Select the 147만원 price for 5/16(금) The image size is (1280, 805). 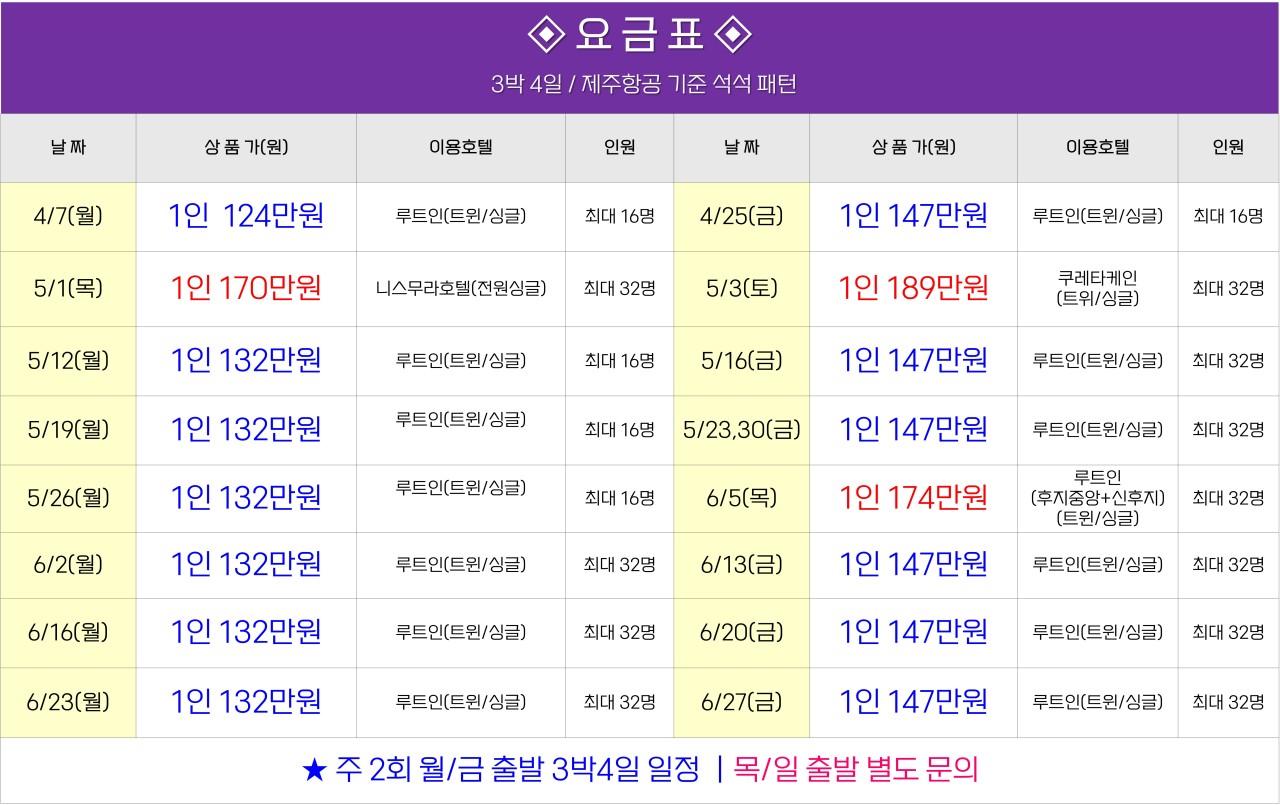click(914, 361)
